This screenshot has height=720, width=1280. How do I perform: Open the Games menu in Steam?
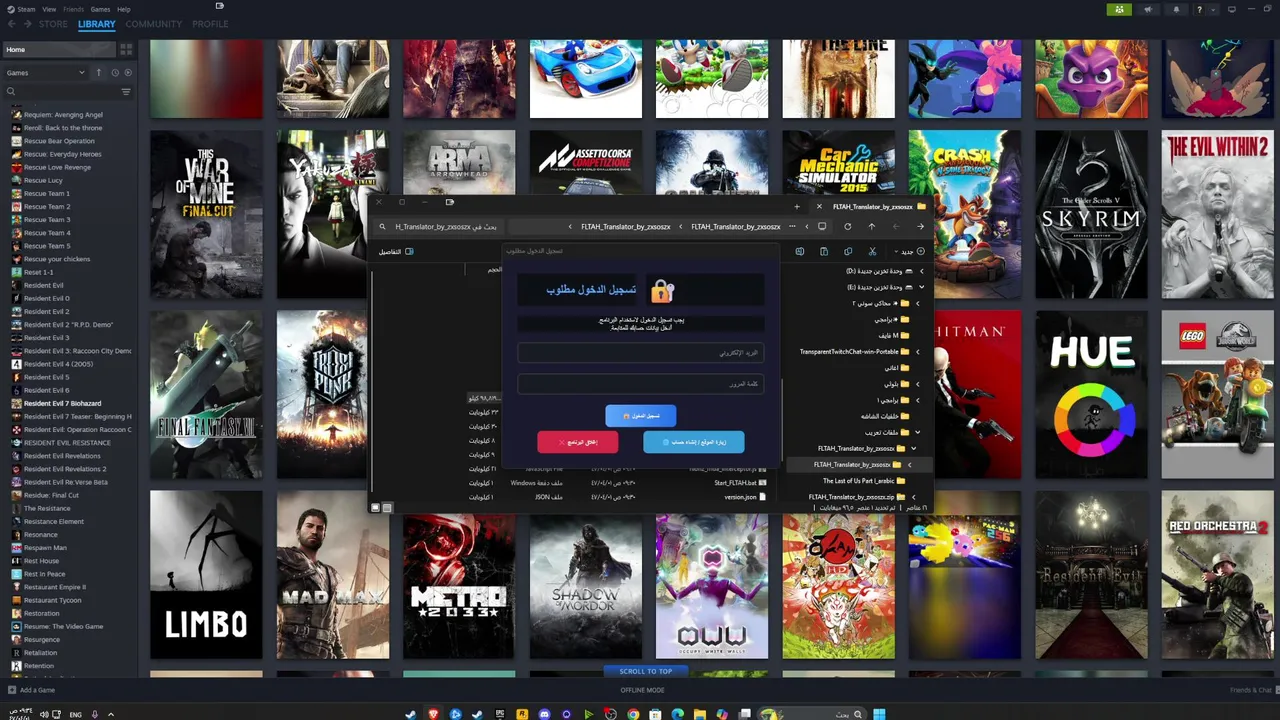tap(100, 9)
